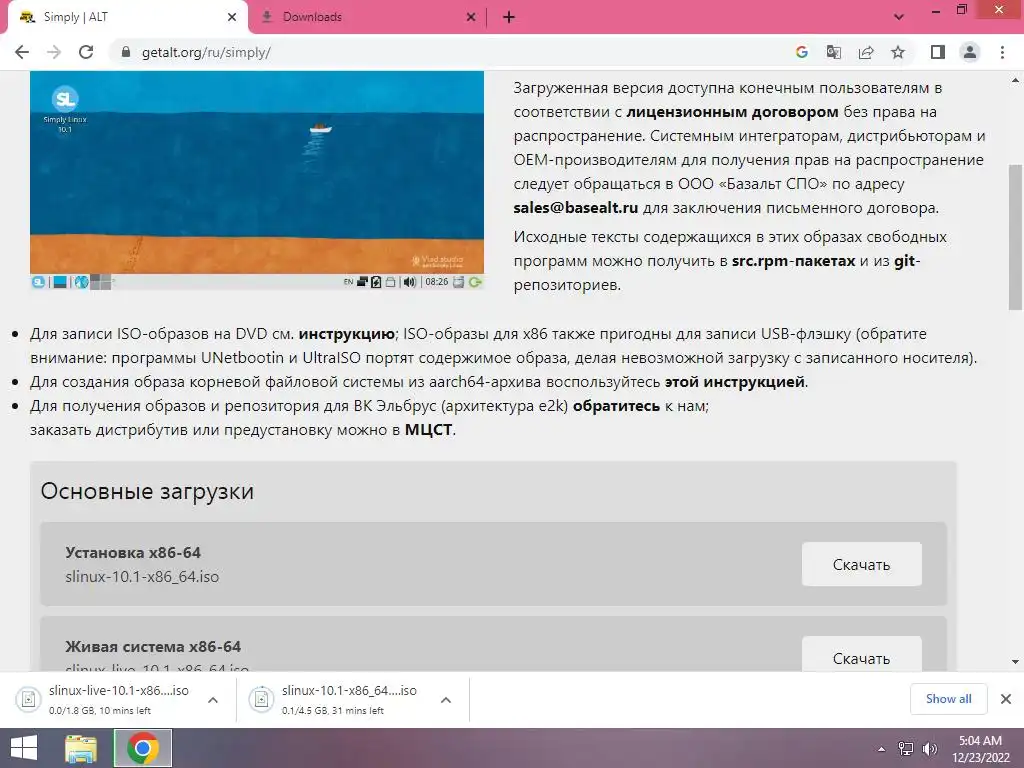Click the Основные загрузки heading
The width and height of the screenshot is (1024, 768).
147,490
